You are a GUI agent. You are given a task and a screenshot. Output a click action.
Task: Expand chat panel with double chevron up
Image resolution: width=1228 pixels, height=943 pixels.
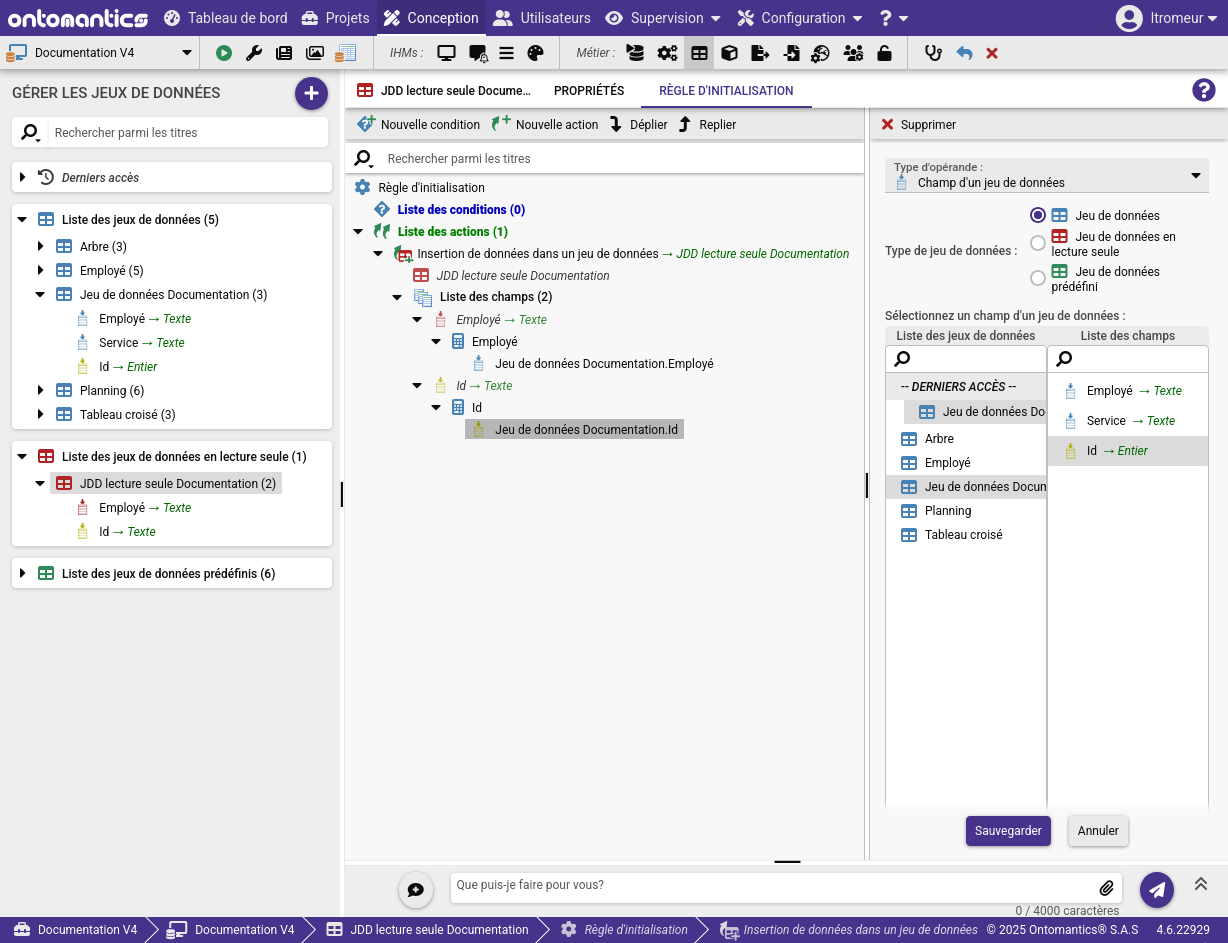(1201, 884)
